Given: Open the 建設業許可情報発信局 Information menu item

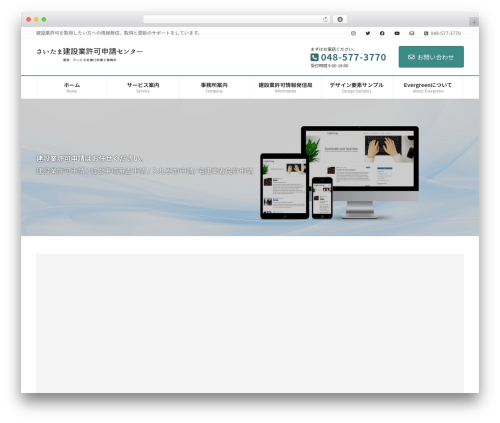Looking at the screenshot, I should 285,87.
